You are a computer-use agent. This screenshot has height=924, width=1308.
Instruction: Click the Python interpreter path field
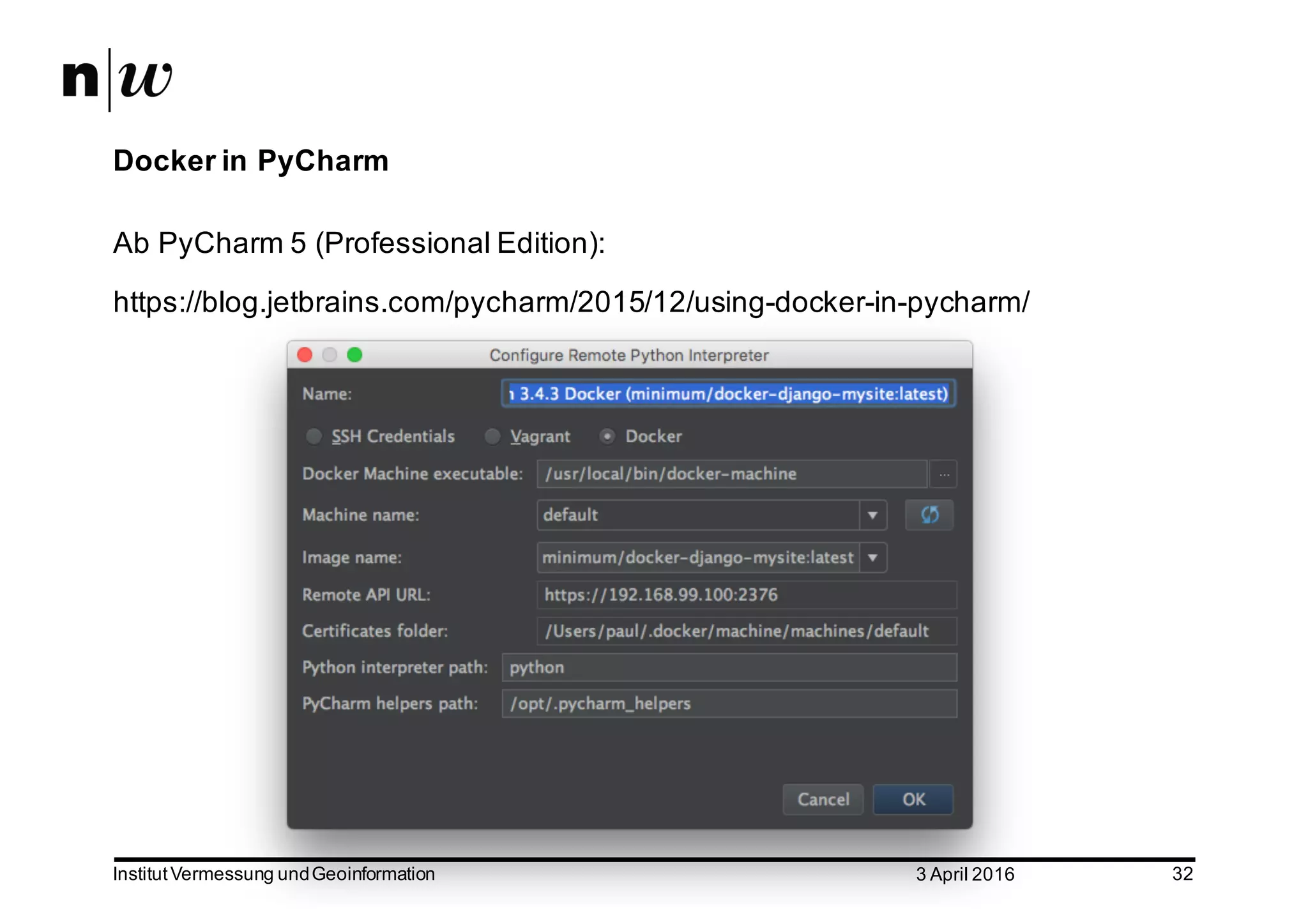click(729, 667)
